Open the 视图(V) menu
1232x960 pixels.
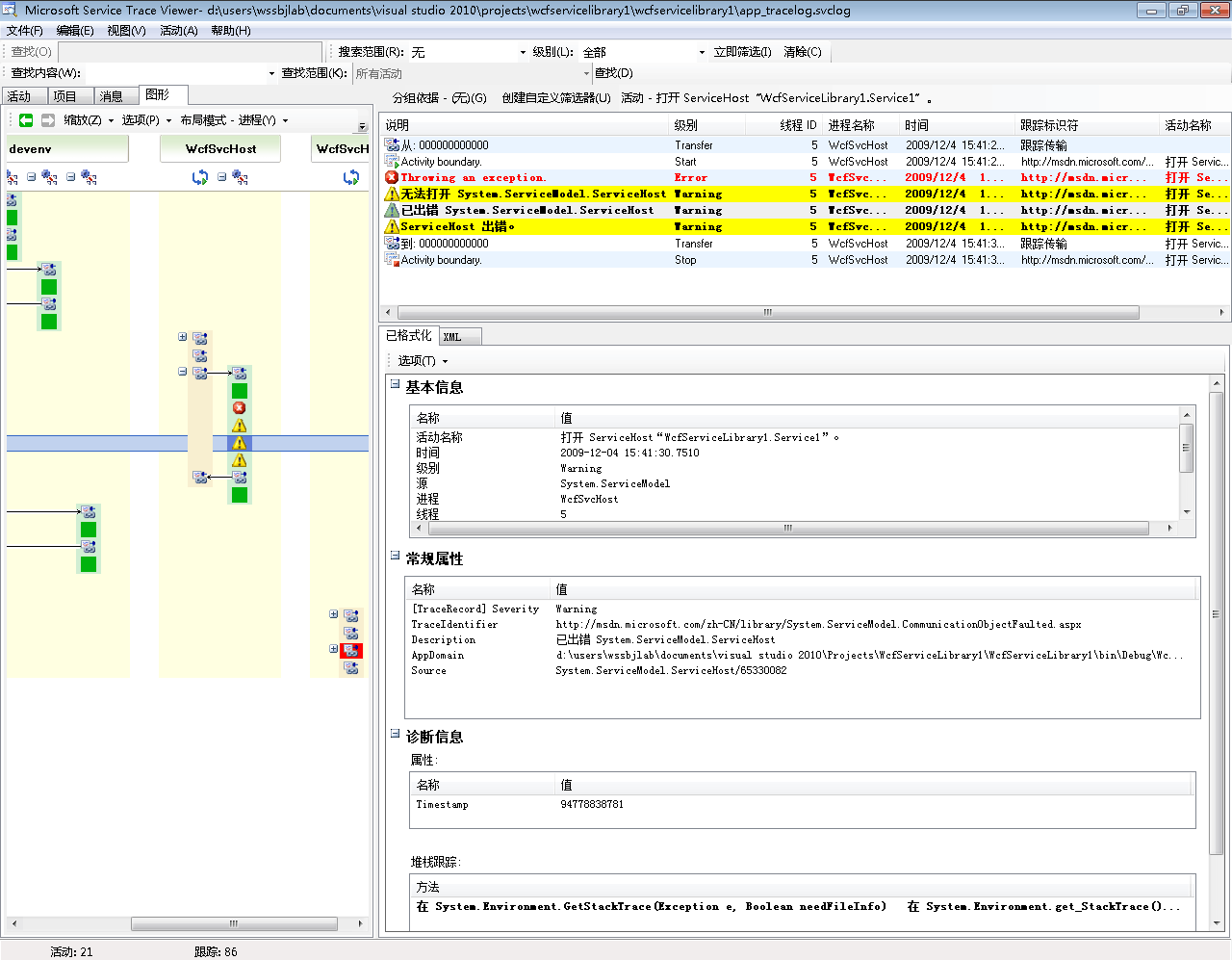pos(126,31)
